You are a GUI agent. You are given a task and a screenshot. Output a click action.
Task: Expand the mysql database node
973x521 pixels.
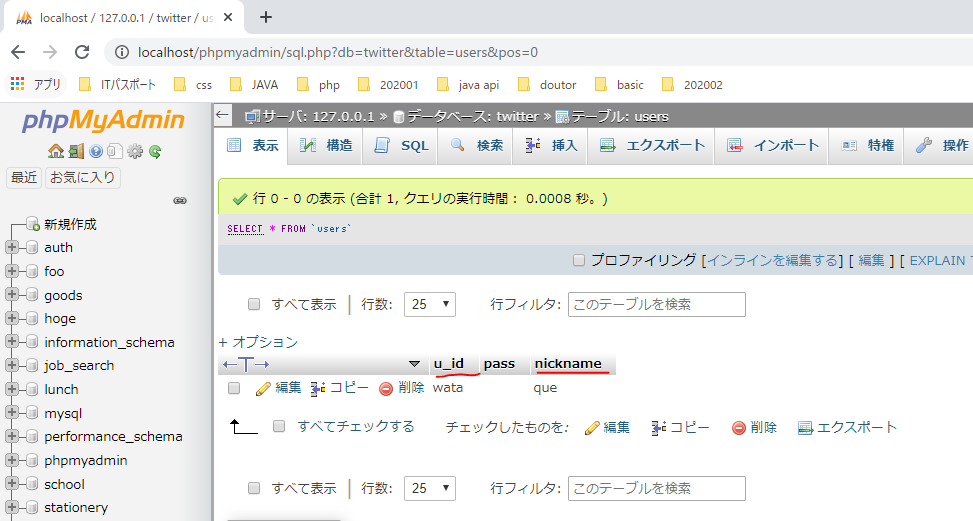[11, 412]
